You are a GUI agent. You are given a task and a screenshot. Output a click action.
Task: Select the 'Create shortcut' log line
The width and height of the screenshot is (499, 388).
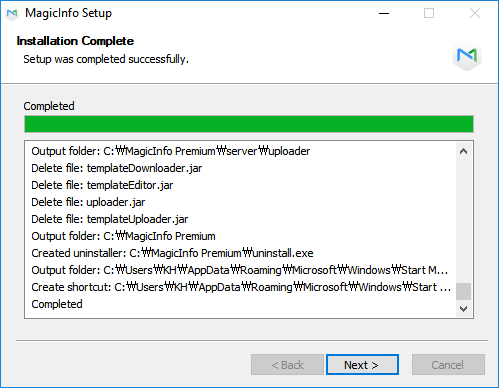pyautogui.click(x=241, y=287)
